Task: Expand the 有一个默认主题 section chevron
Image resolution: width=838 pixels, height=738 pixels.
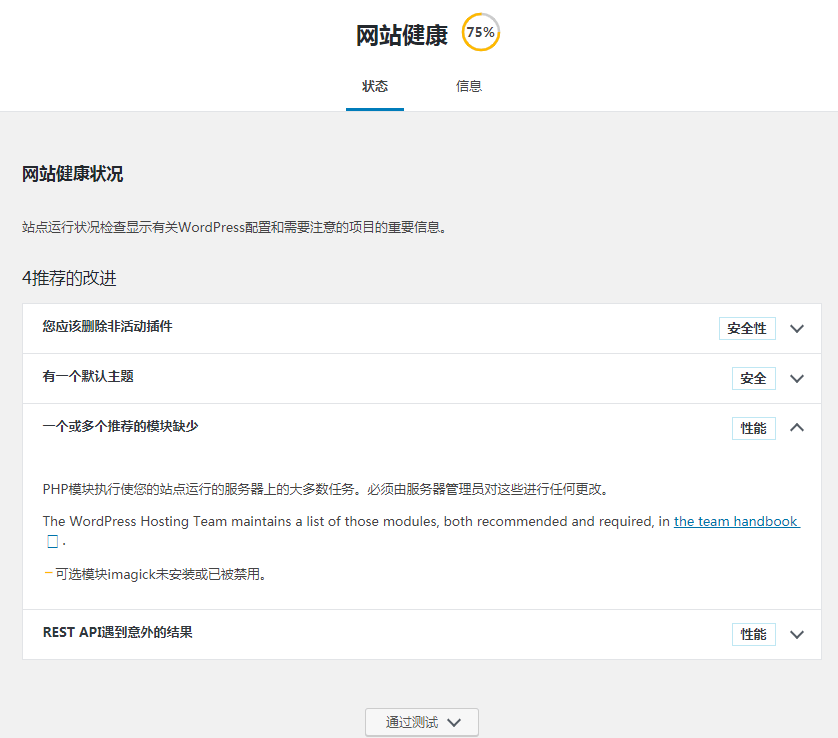Action: click(x=797, y=378)
